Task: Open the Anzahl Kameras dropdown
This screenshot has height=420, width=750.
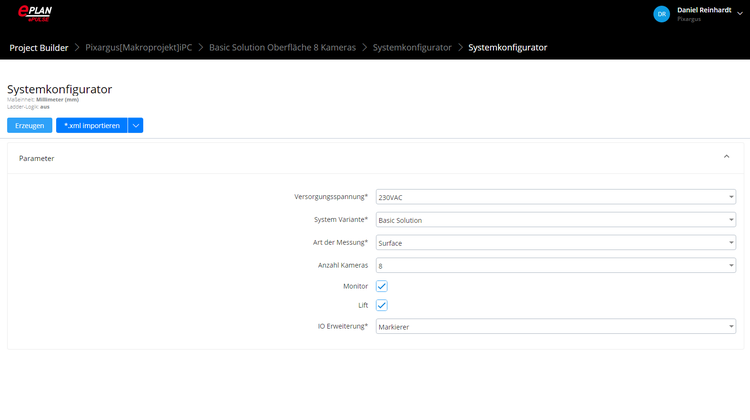Action: pyautogui.click(x=555, y=265)
